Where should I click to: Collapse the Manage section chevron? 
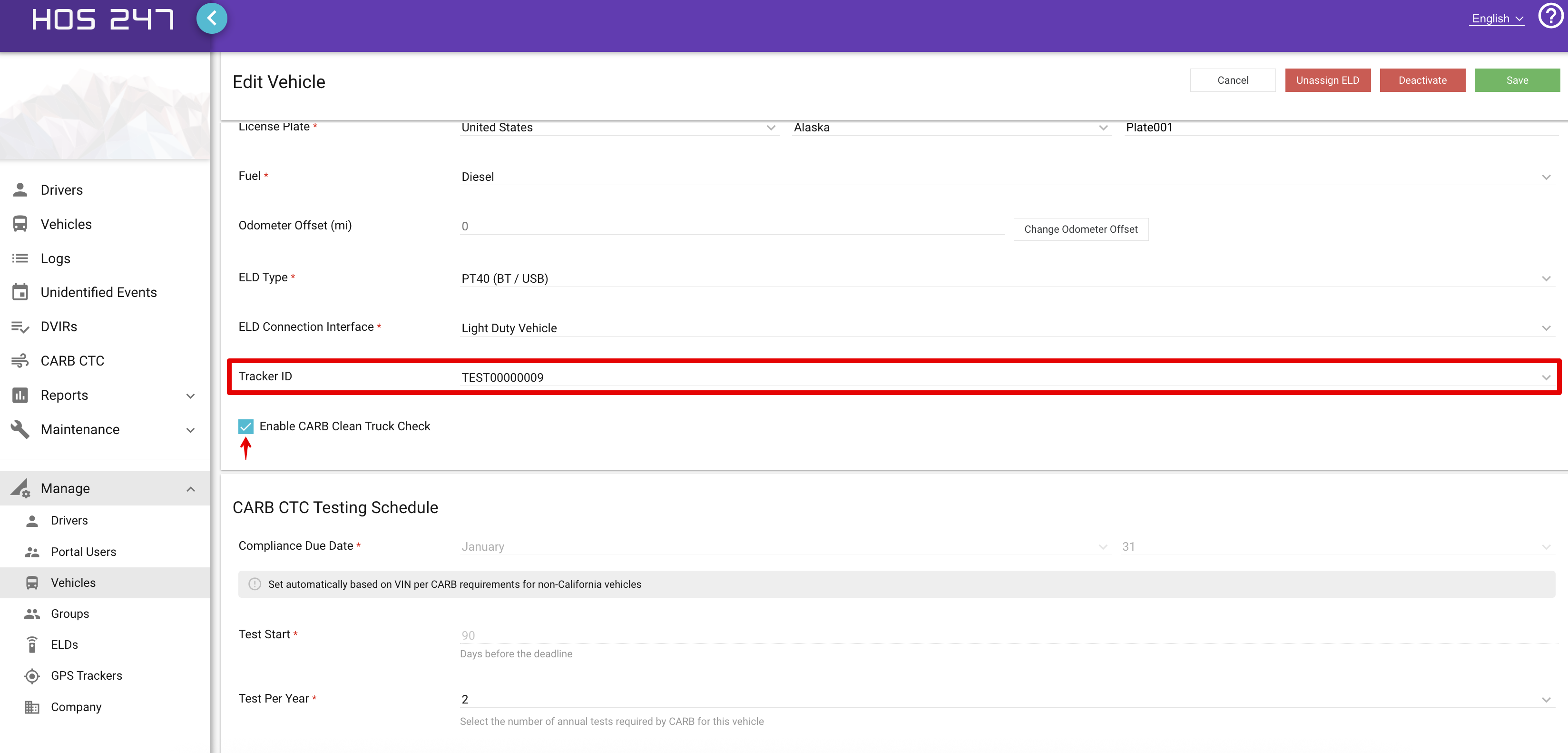190,489
